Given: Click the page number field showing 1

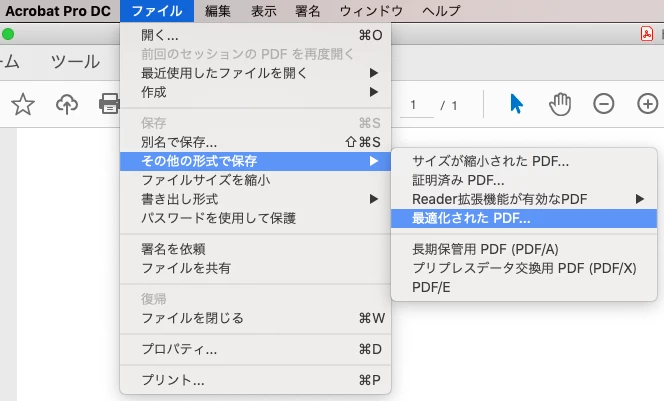Looking at the screenshot, I should pyautogui.click(x=417, y=105).
